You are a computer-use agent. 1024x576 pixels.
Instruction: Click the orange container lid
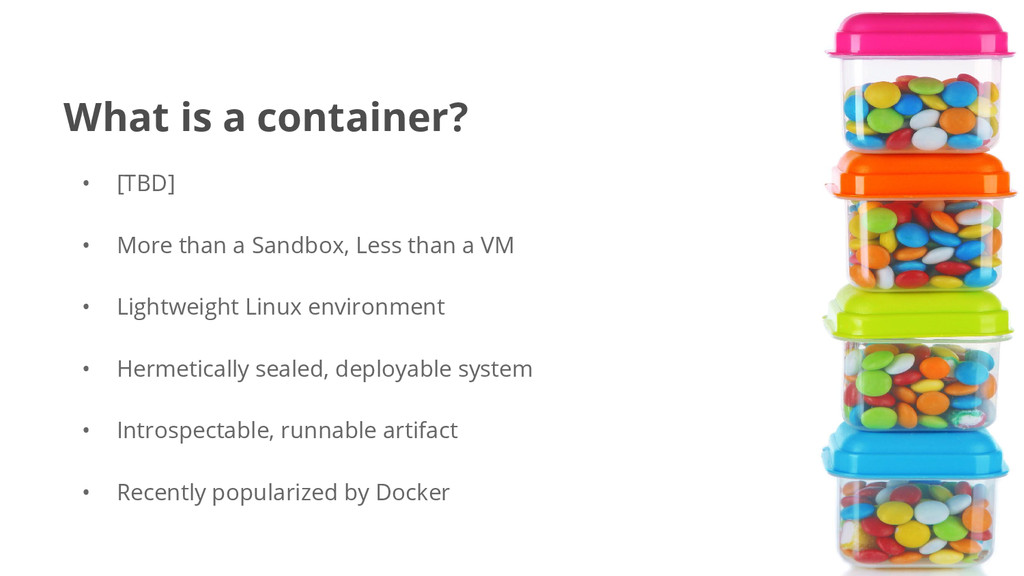coord(921,175)
